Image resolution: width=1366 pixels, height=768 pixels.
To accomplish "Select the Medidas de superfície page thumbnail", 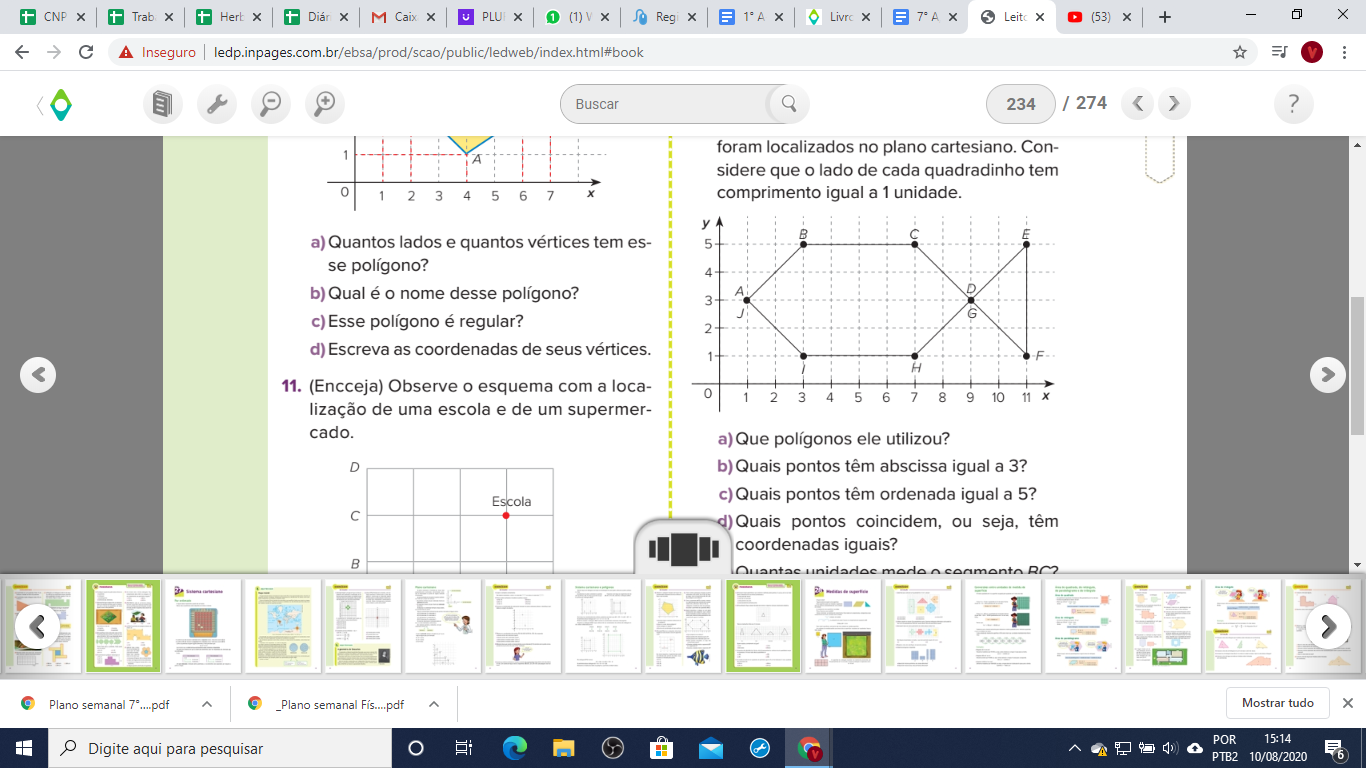I will [844, 626].
